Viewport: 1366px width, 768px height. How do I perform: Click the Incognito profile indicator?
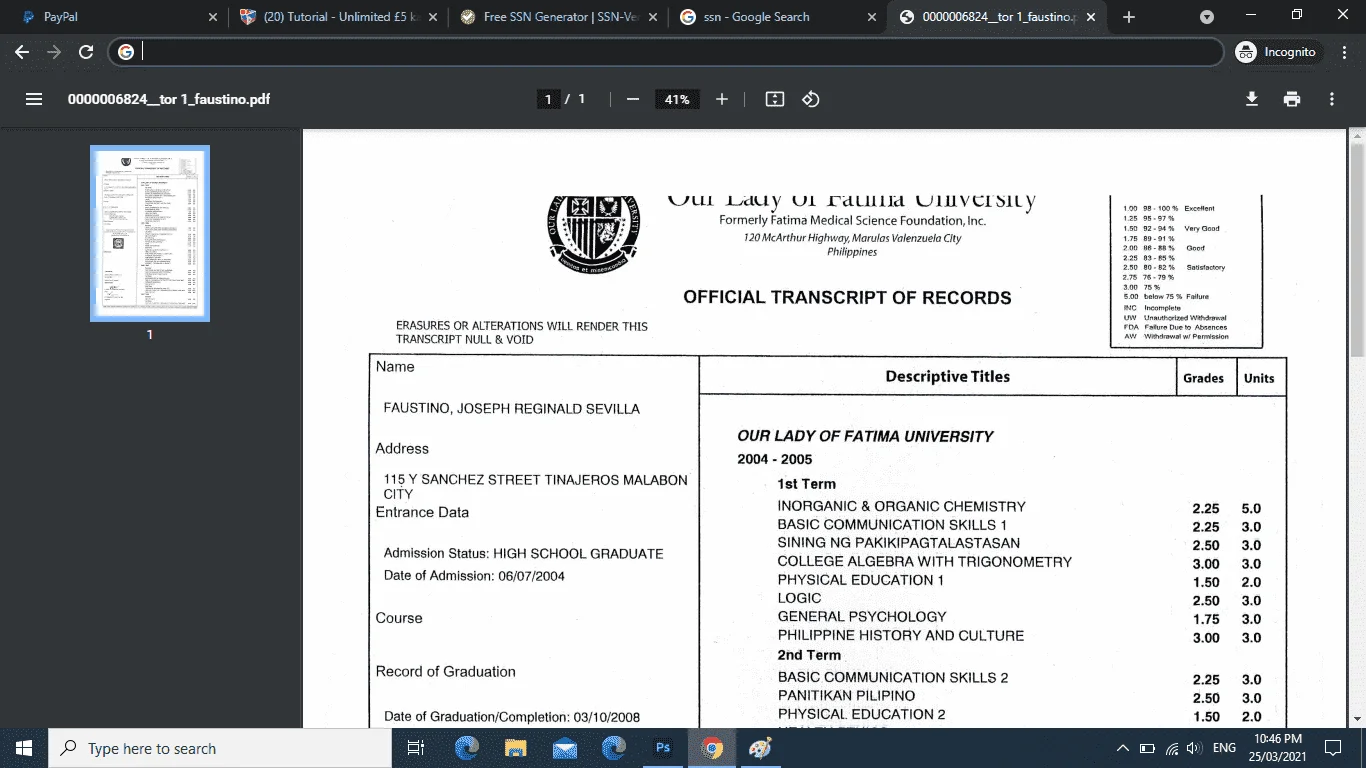coord(1277,52)
